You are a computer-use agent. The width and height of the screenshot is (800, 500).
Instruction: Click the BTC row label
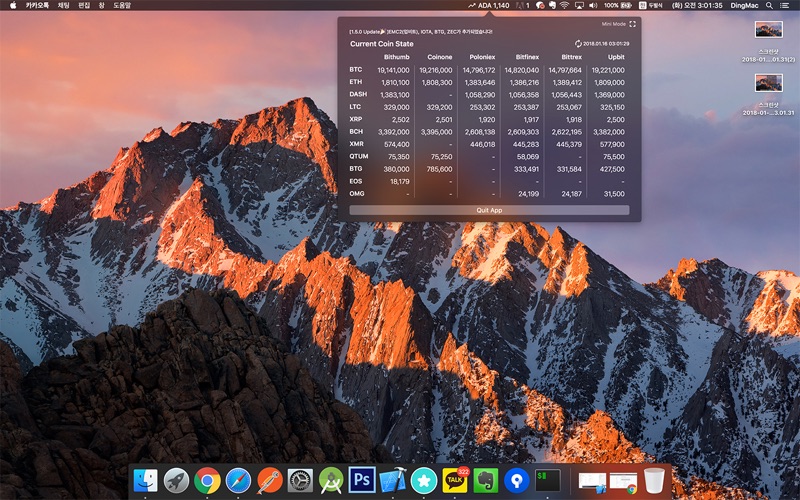[356, 70]
